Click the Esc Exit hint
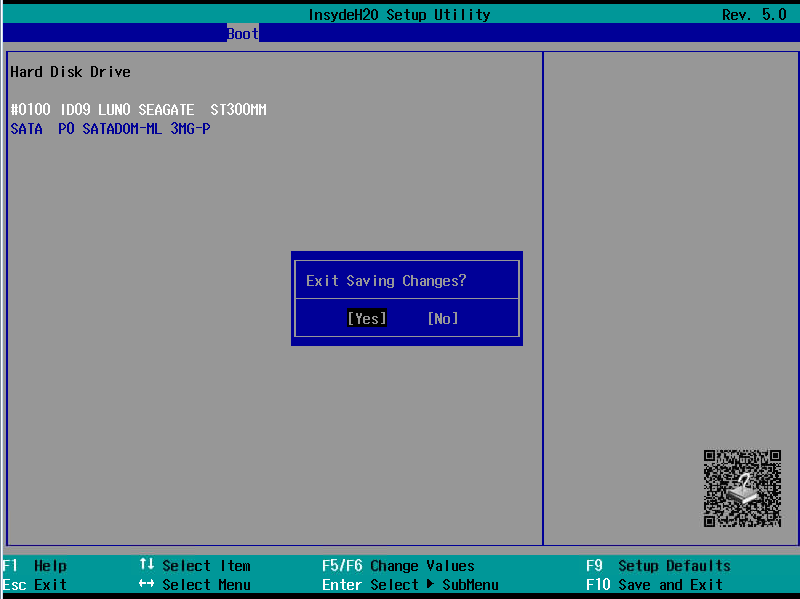Image resolution: width=800 pixels, height=599 pixels. coord(35,585)
